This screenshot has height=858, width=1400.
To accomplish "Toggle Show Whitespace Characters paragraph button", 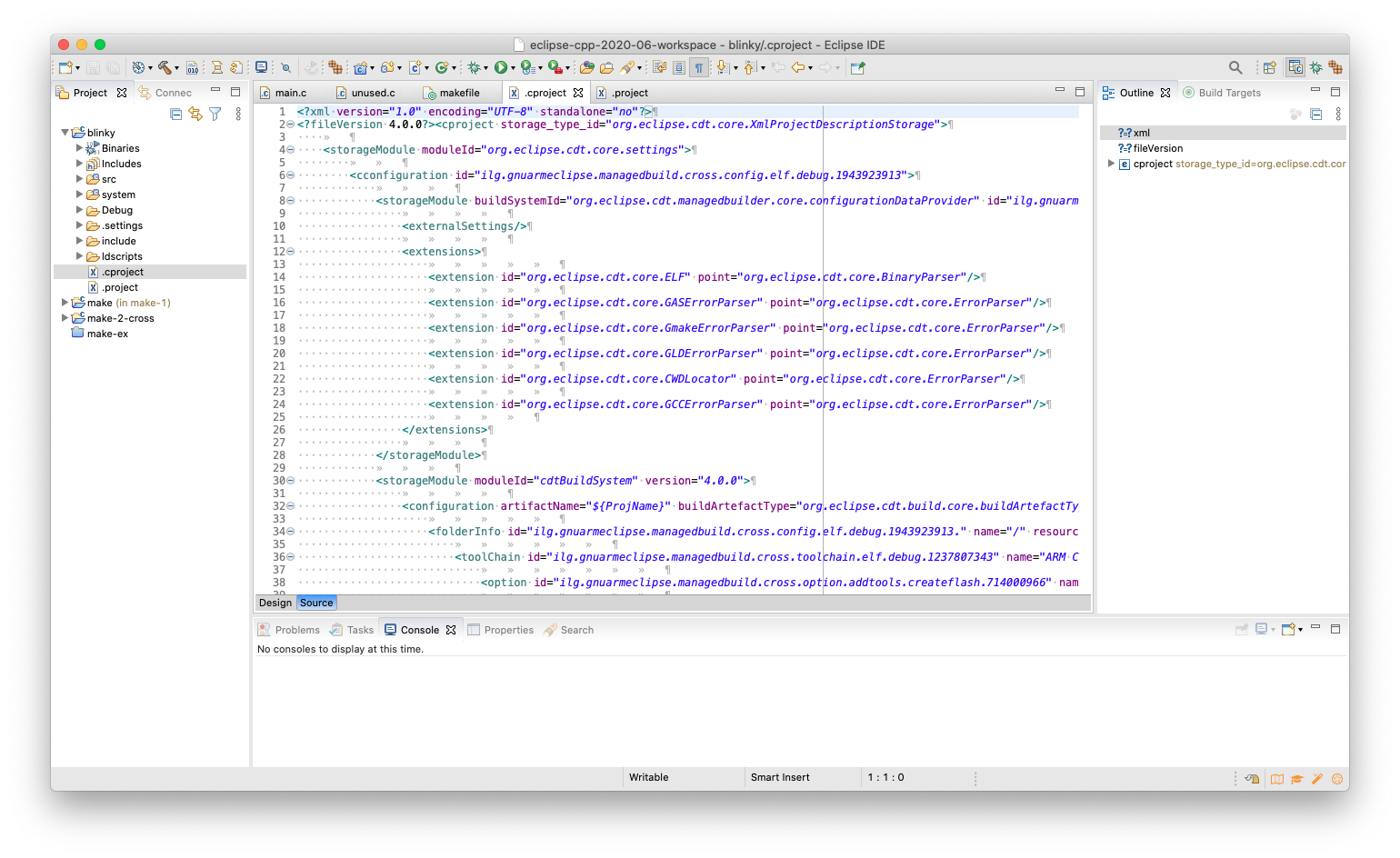I will (x=698, y=67).
